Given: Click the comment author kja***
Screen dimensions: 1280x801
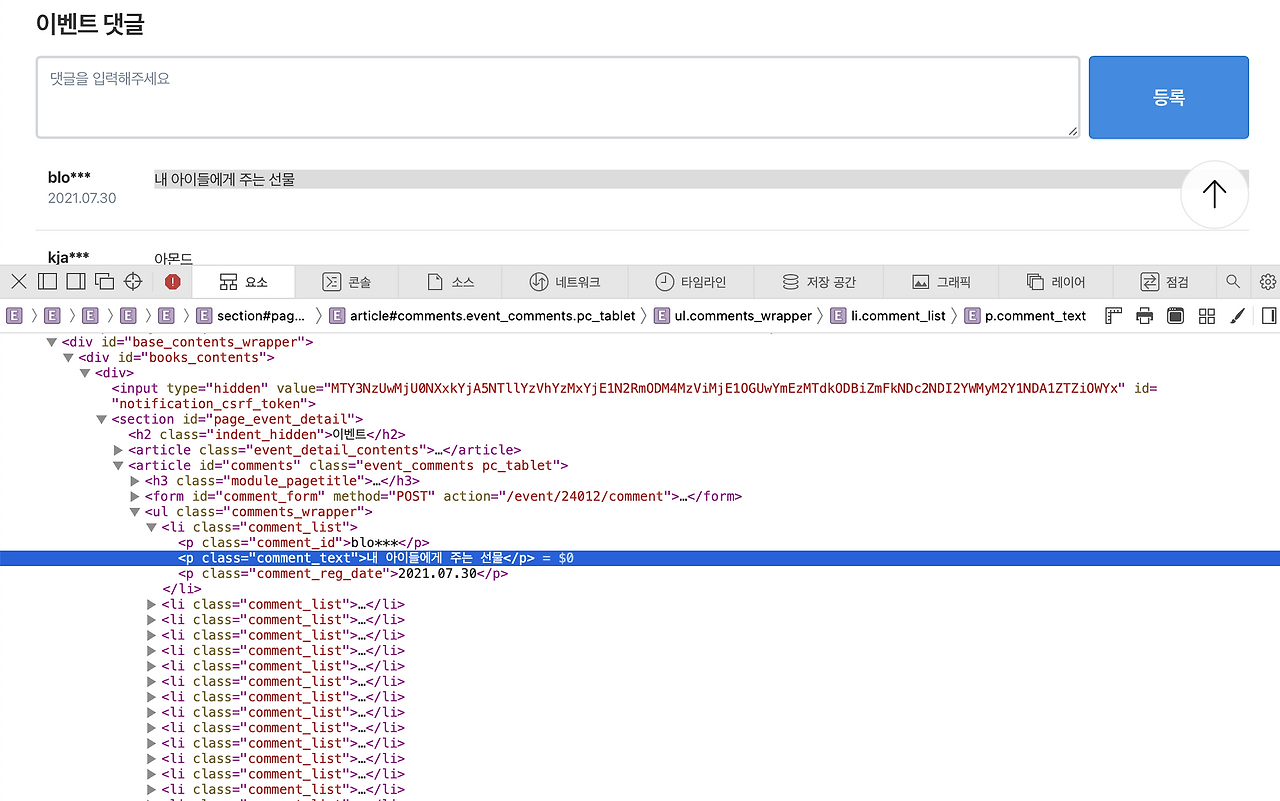Looking at the screenshot, I should [68, 257].
